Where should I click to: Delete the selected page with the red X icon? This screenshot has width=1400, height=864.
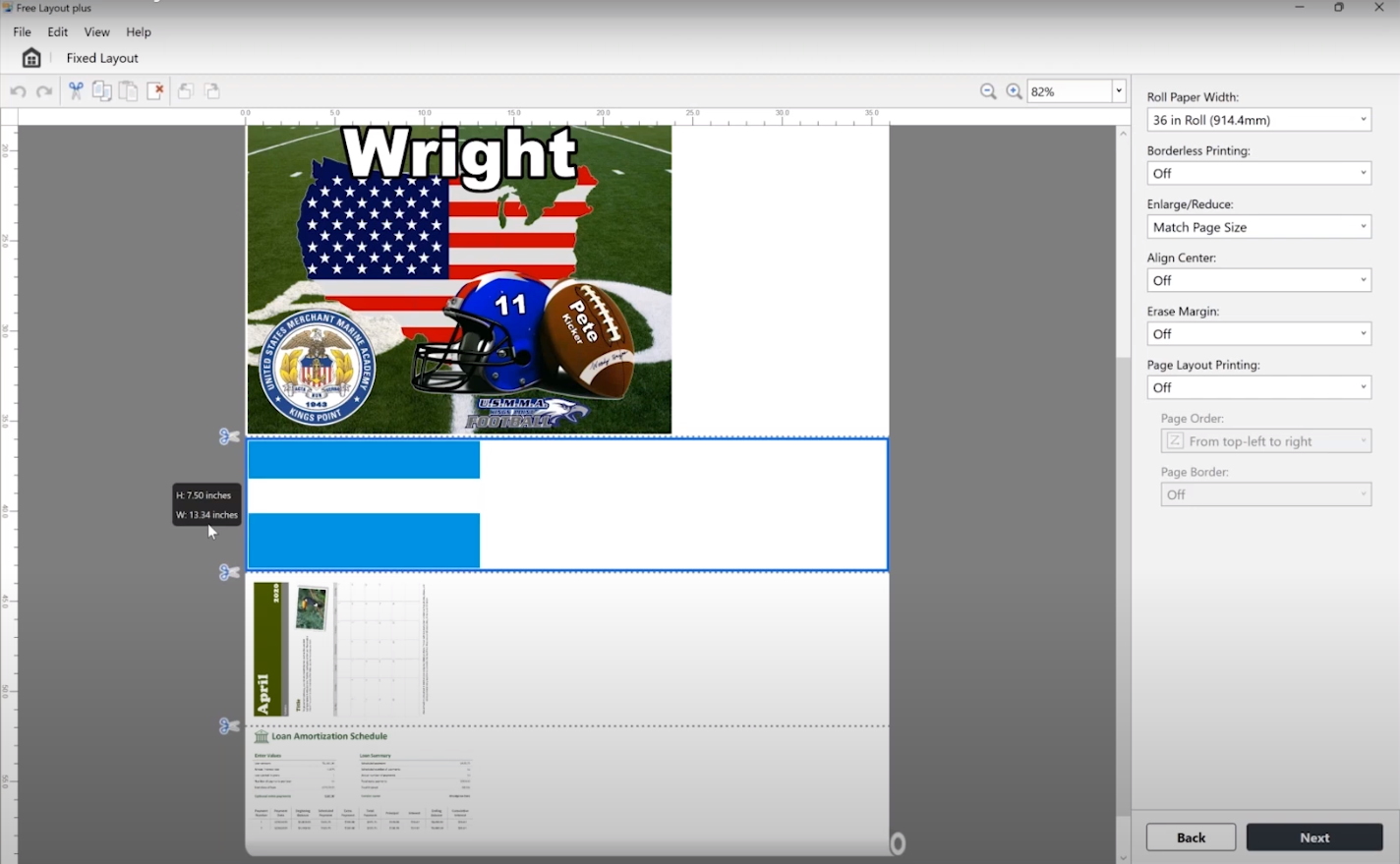click(x=155, y=90)
